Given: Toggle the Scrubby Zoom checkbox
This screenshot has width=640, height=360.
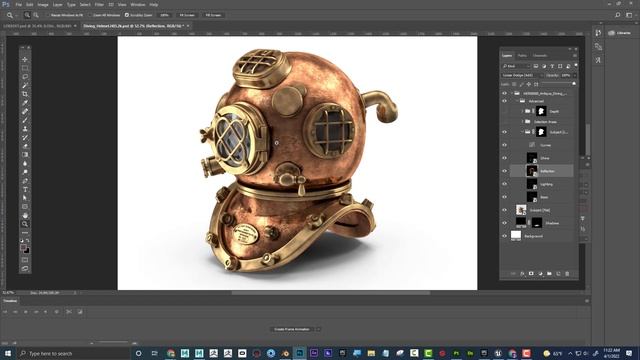Looking at the screenshot, I should 127,15.
